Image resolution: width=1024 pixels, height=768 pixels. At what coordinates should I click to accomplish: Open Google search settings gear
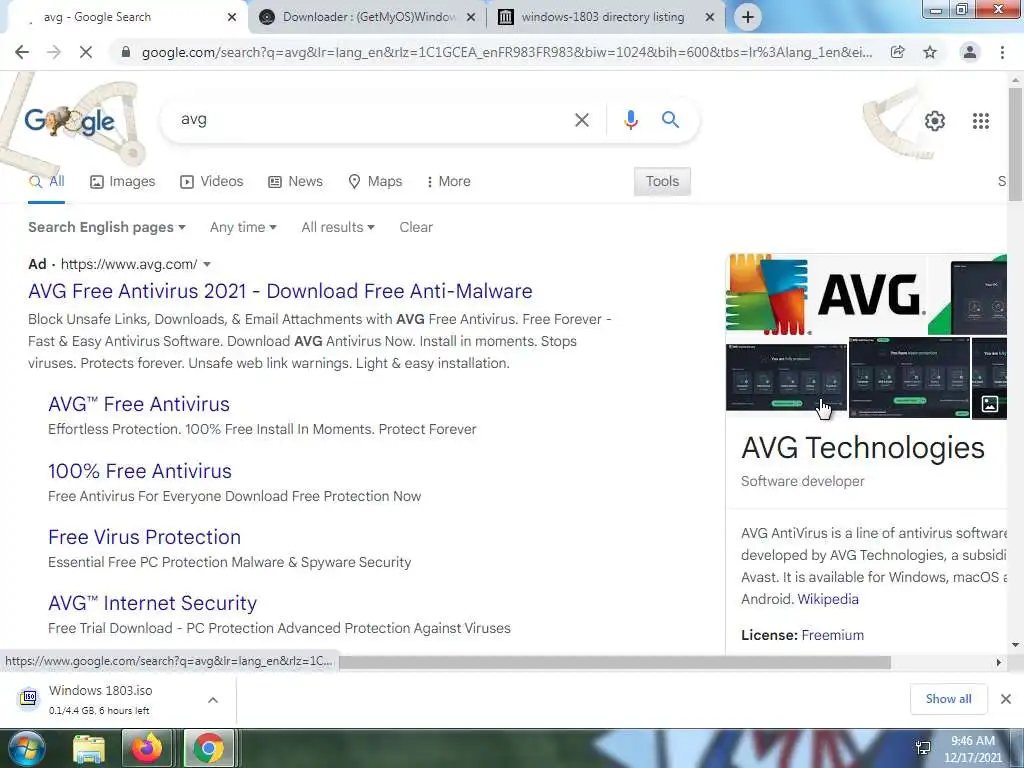pos(935,121)
